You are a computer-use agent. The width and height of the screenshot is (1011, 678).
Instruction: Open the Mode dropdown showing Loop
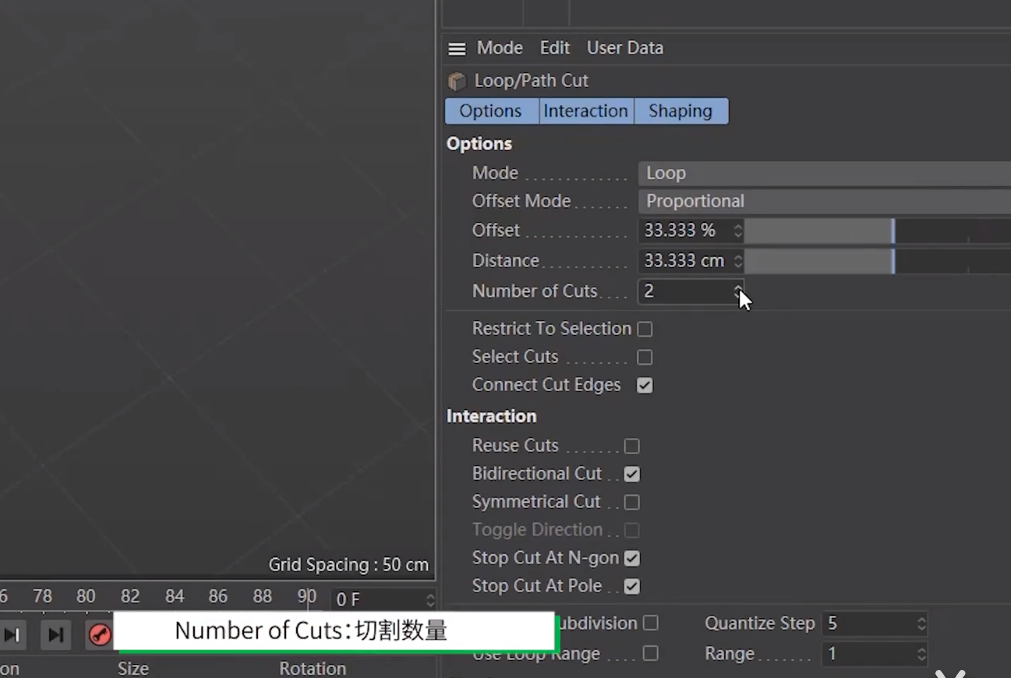pyautogui.click(x=825, y=173)
